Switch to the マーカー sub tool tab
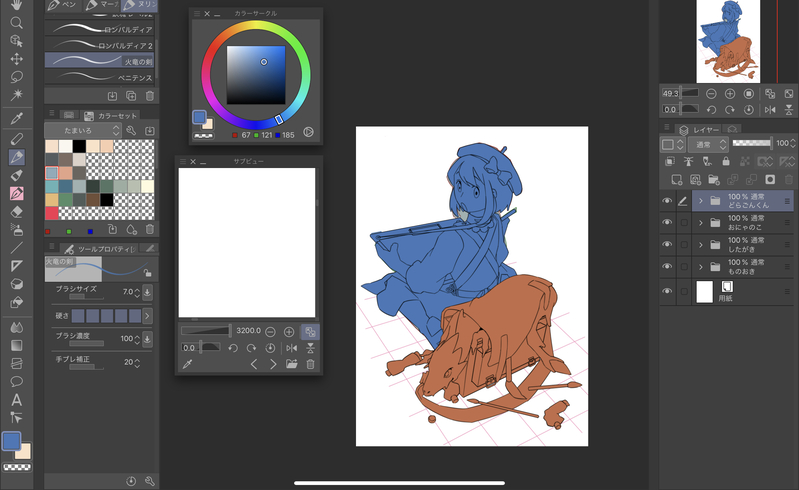Screen dimensions: 799x490 pos(101,5)
